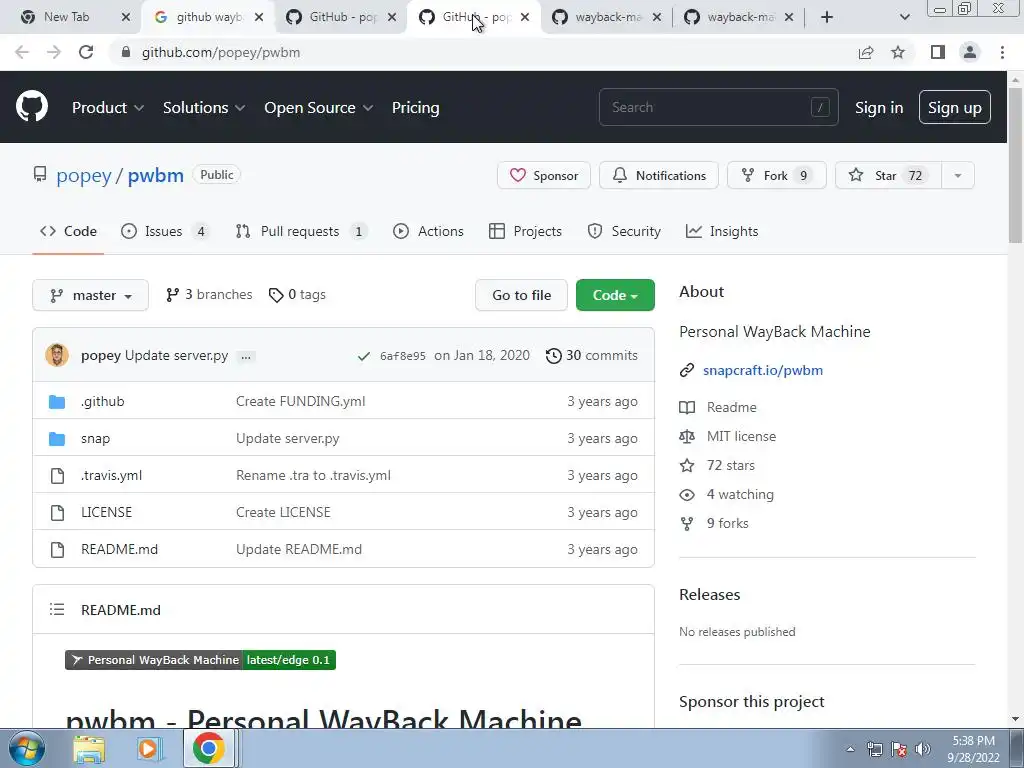Viewport: 1024px width, 768px height.
Task: Click the .github folder icon
Action: point(57,402)
